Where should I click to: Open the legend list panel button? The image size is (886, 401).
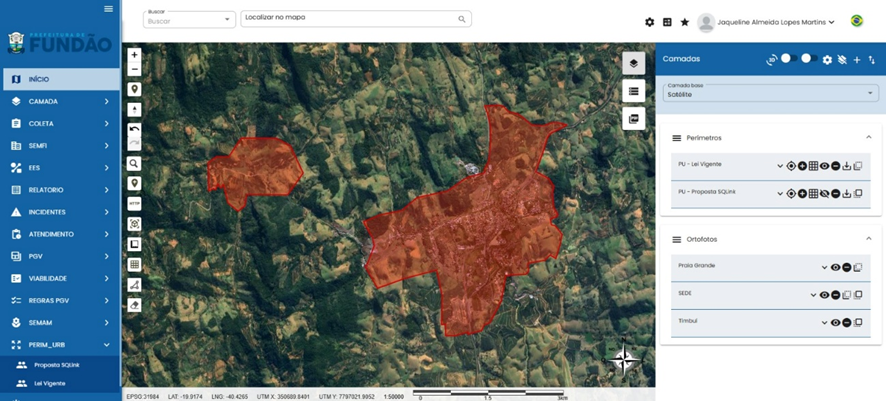[x=633, y=91]
